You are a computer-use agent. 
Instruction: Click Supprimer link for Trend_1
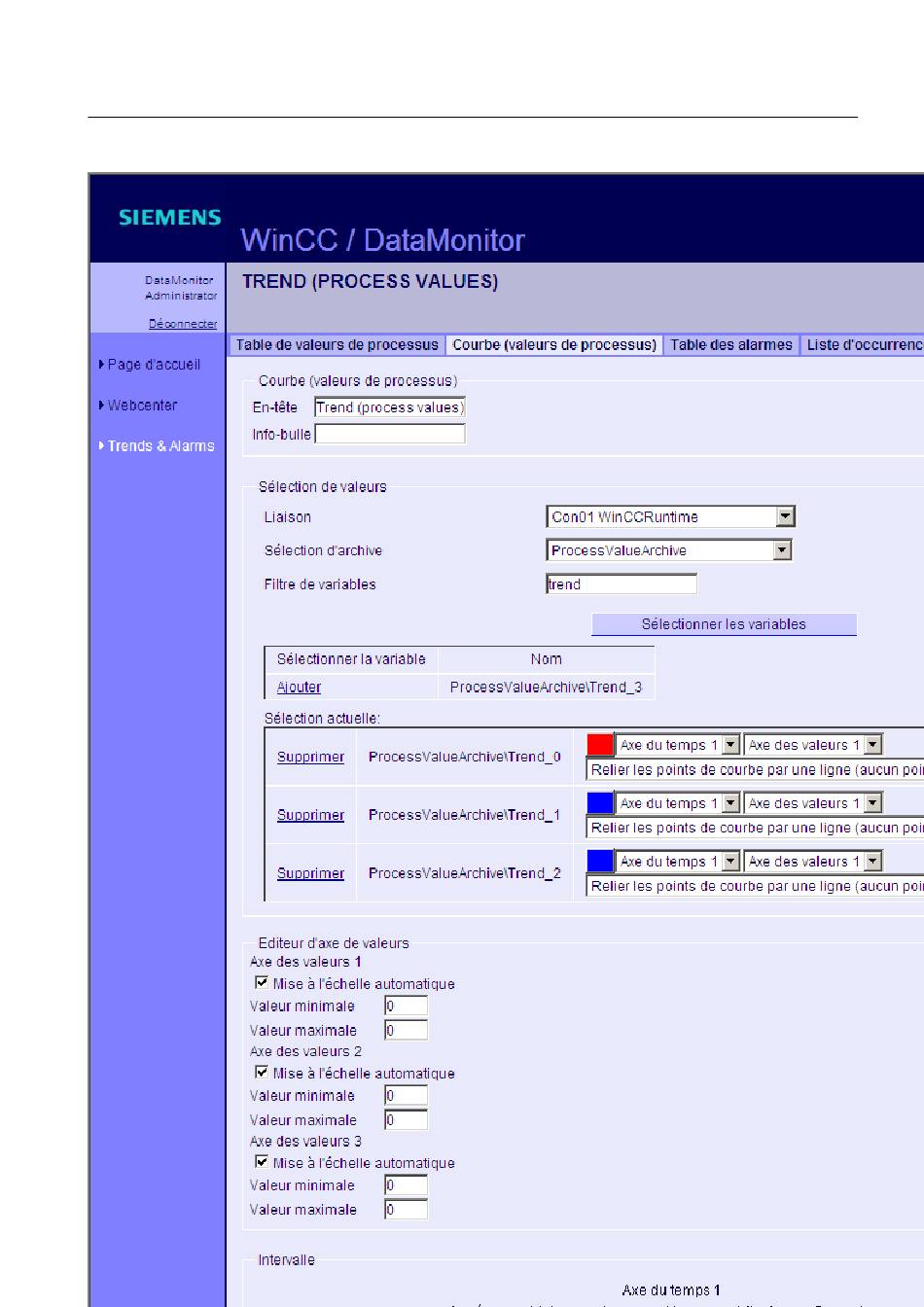pos(310,816)
